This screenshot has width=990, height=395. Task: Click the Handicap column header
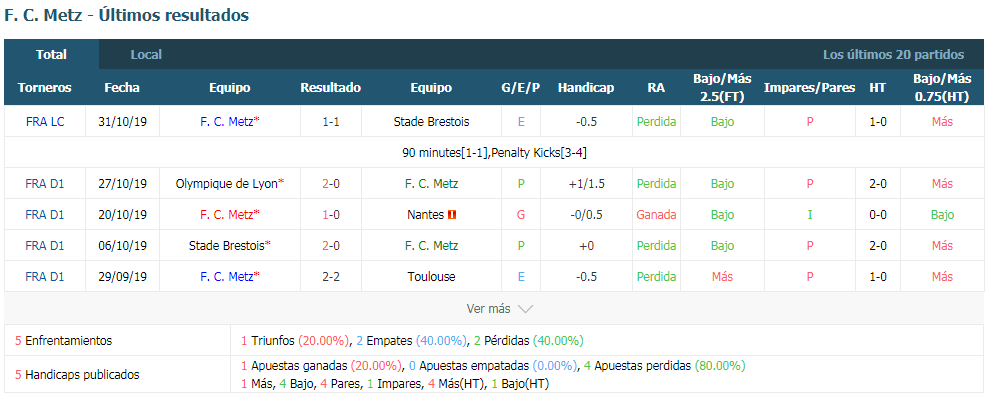click(x=585, y=88)
